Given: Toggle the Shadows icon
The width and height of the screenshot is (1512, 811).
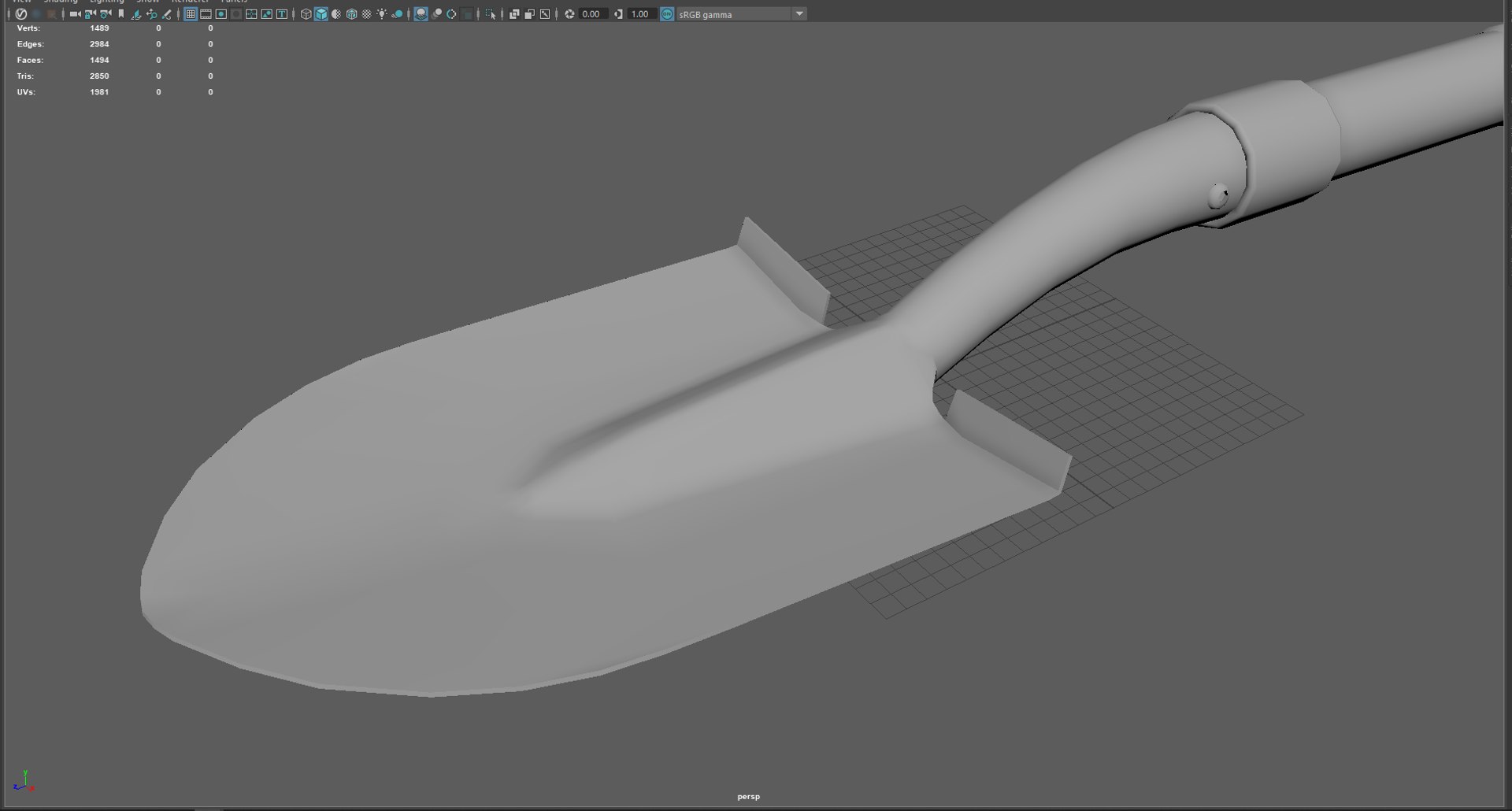Looking at the screenshot, I should (x=398, y=14).
